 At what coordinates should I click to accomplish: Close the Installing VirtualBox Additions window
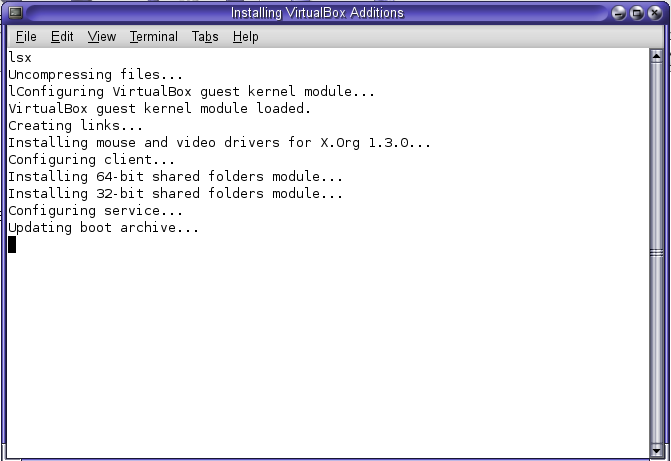(655, 13)
